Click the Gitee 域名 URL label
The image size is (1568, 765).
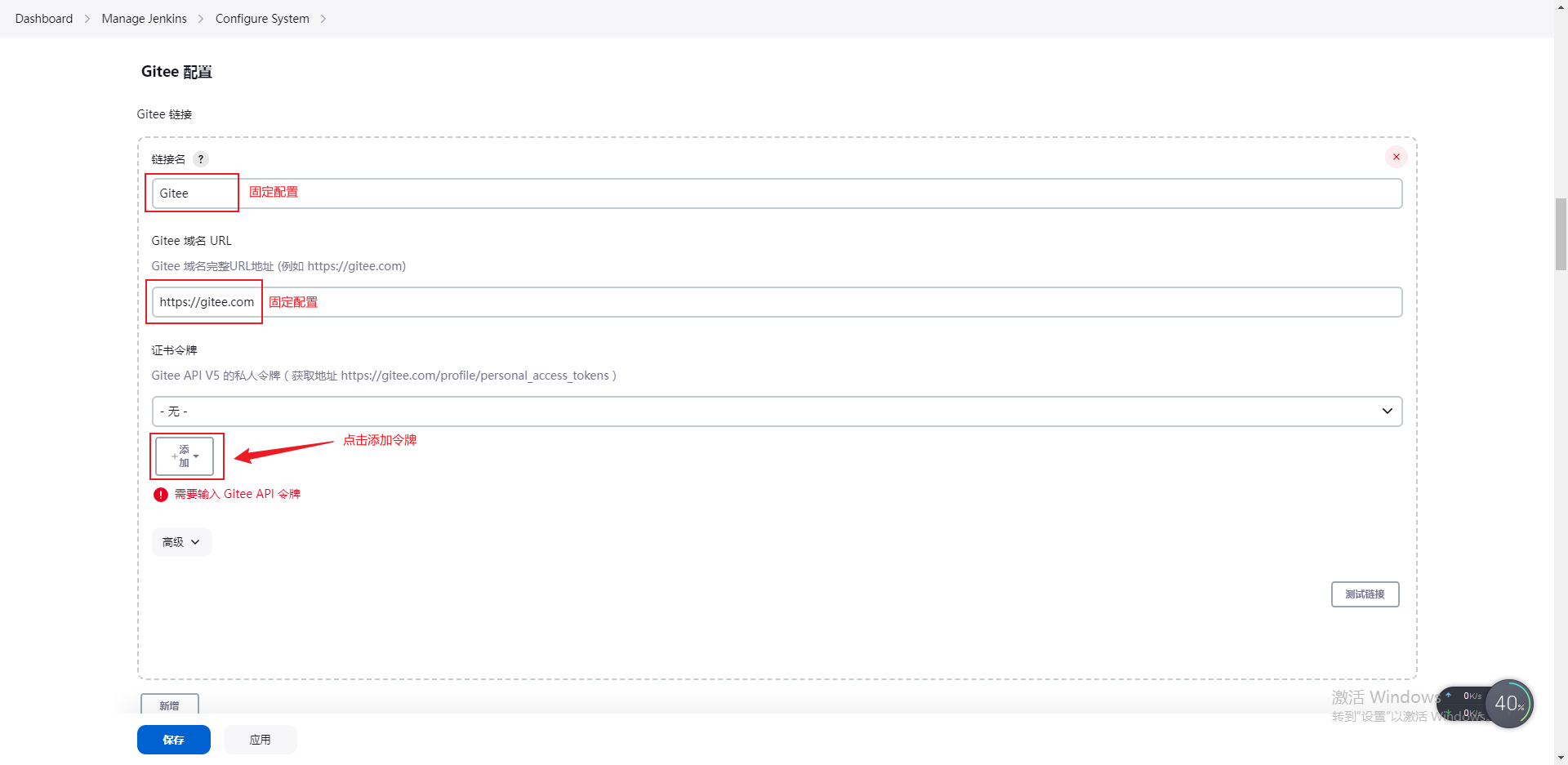pos(191,241)
